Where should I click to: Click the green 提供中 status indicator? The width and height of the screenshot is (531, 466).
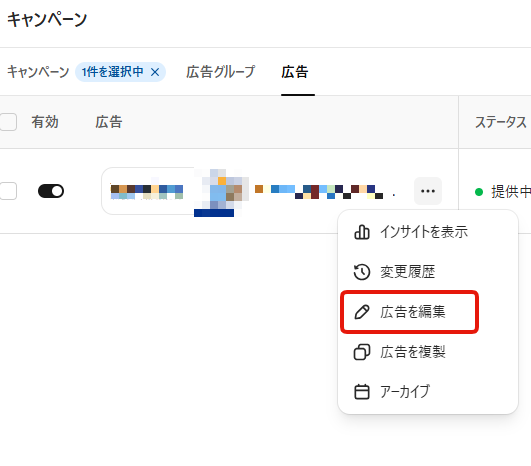point(479,192)
